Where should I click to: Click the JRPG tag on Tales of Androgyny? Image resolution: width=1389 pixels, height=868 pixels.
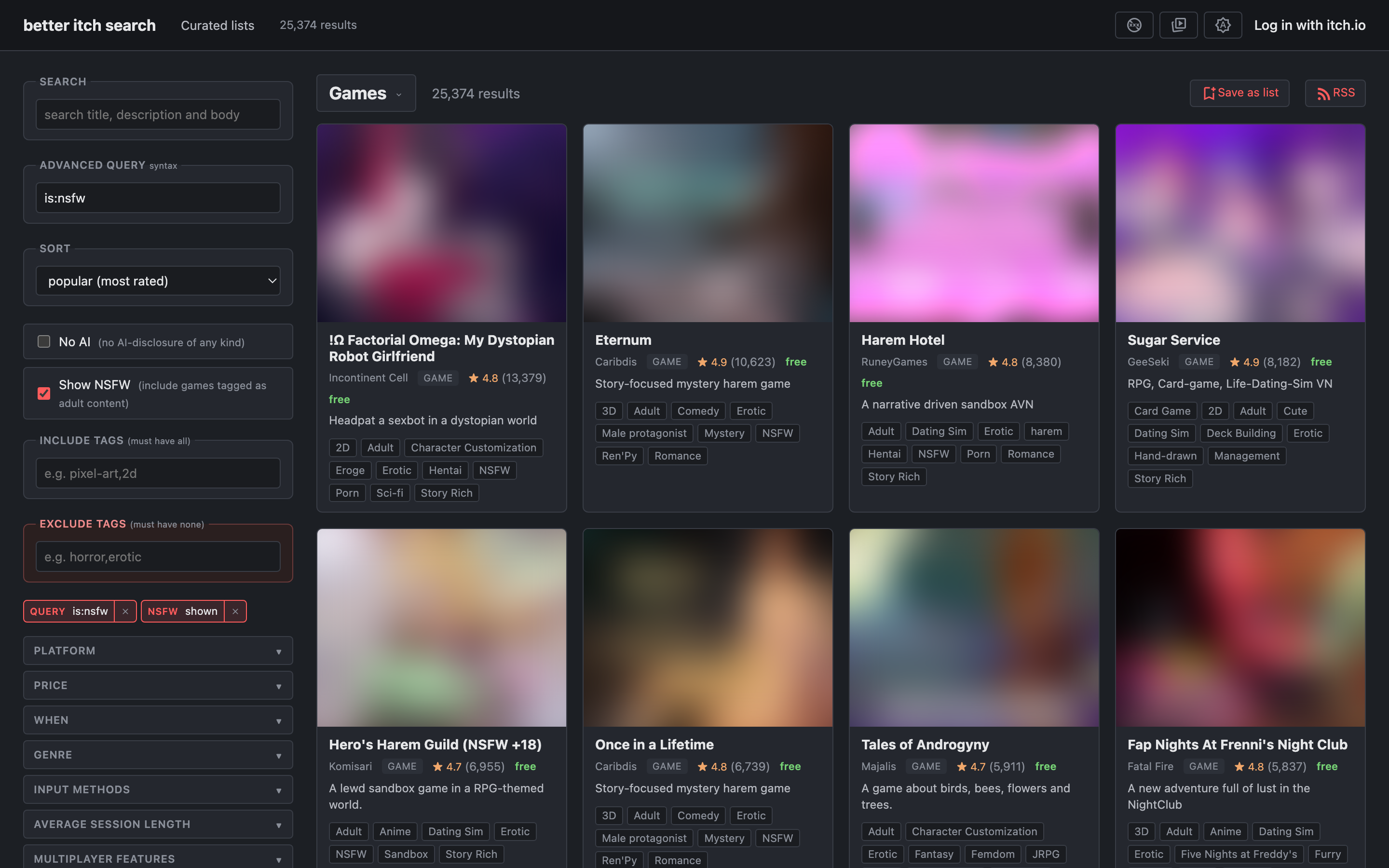coord(1045,854)
